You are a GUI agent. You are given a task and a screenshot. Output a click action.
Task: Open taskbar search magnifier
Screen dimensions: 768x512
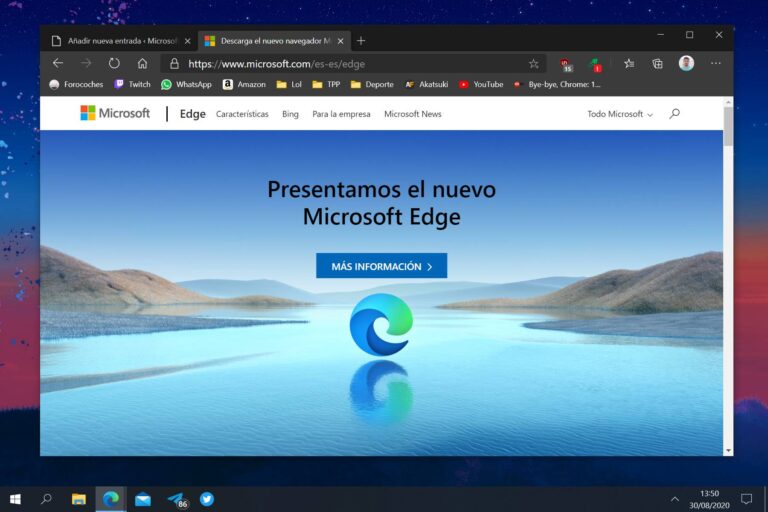47,499
